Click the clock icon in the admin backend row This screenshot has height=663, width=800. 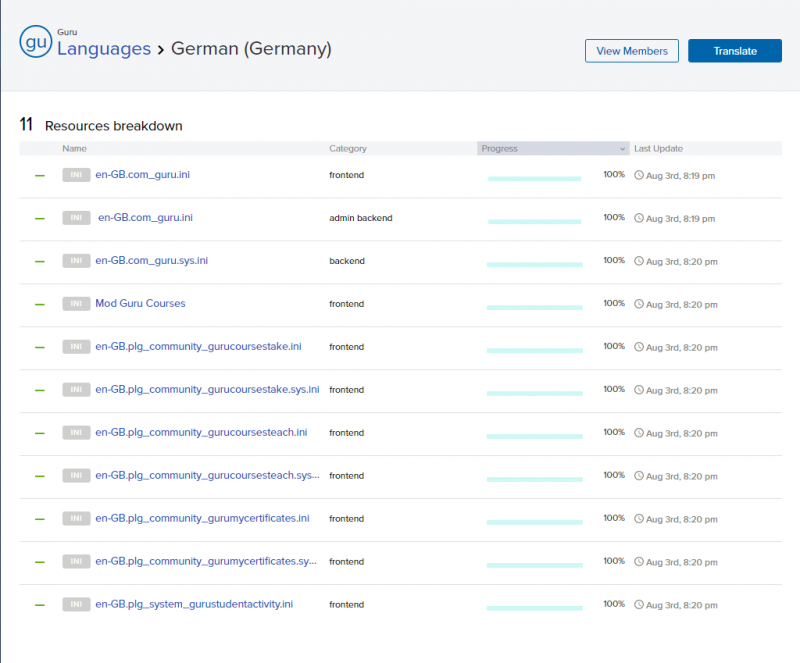[x=639, y=218]
